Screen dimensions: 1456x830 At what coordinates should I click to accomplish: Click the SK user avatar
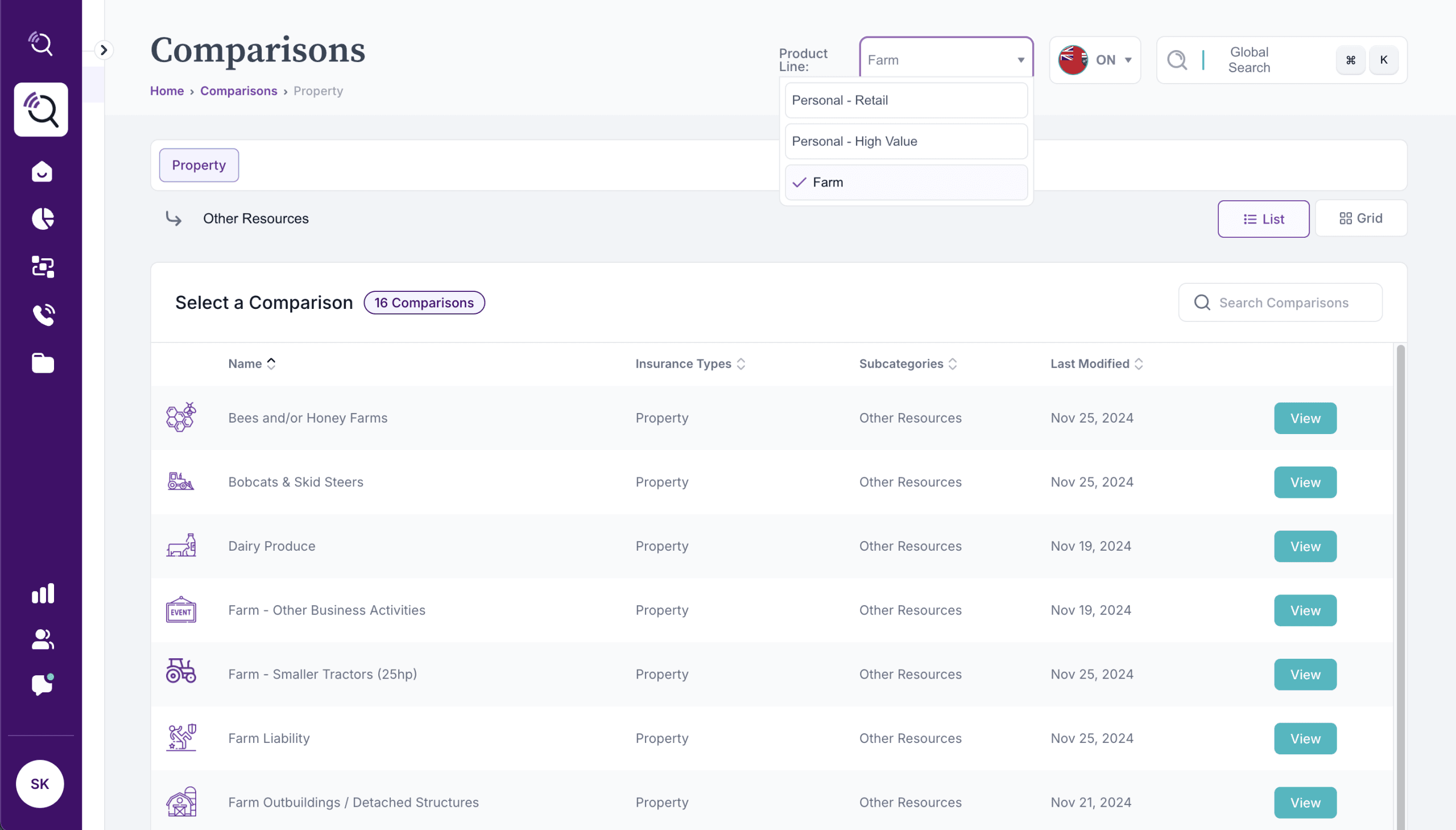[x=40, y=783]
